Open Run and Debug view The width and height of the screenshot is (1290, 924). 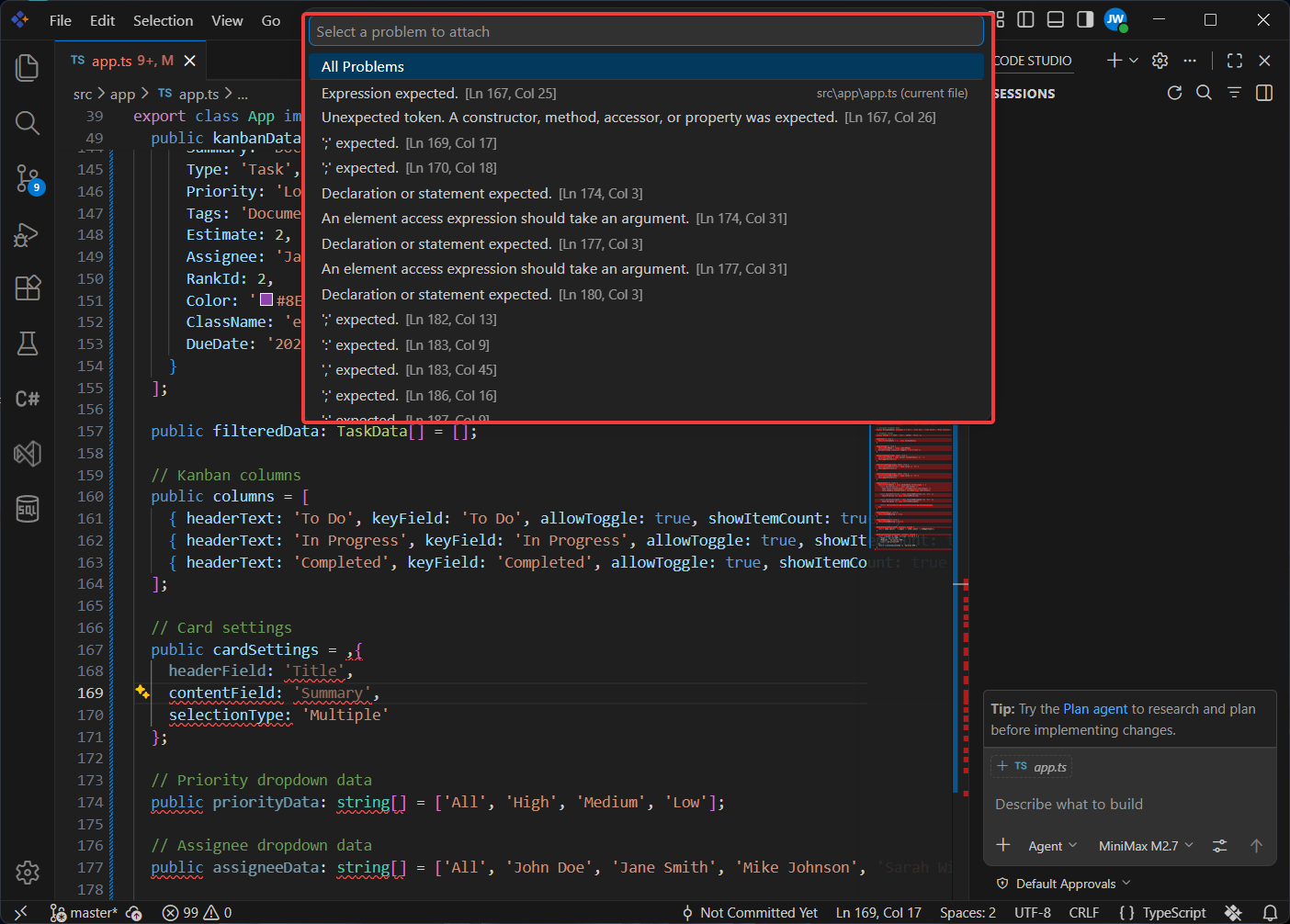[28, 234]
